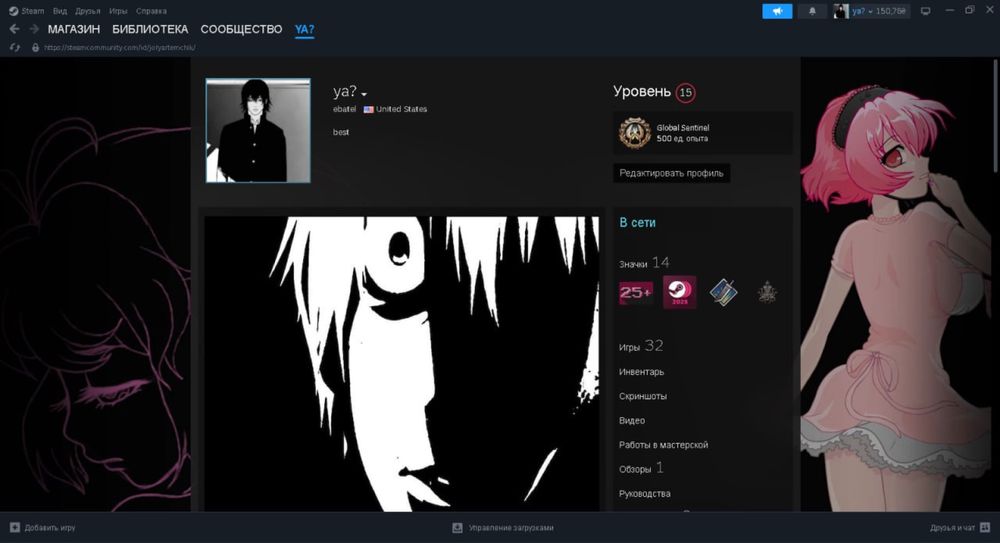Open the YA? profile tab
This screenshot has width=1000, height=543.
click(304, 29)
